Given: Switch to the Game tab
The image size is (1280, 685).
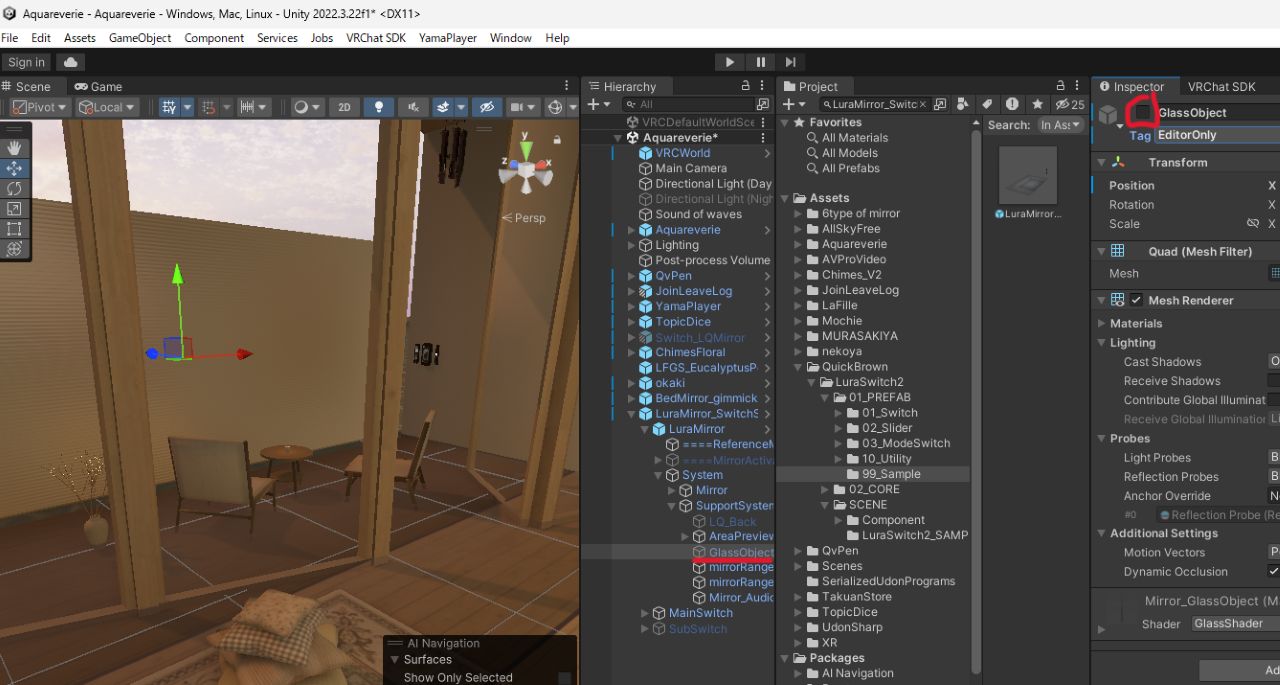Looking at the screenshot, I should tap(98, 87).
